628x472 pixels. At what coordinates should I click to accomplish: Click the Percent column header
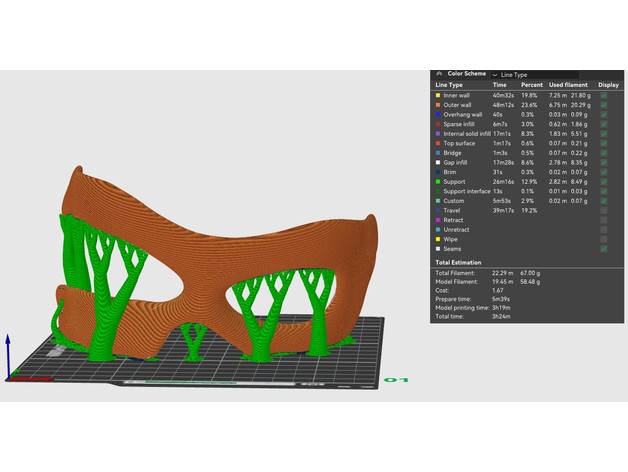531,84
